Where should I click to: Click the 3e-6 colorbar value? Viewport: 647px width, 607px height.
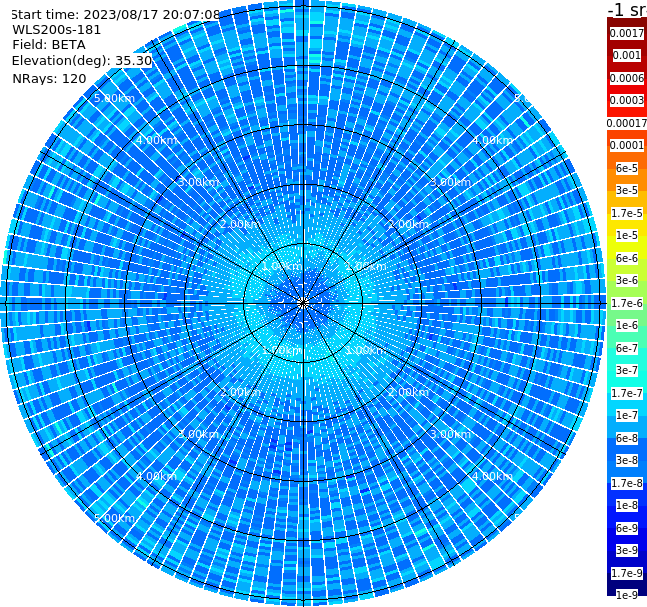627,280
